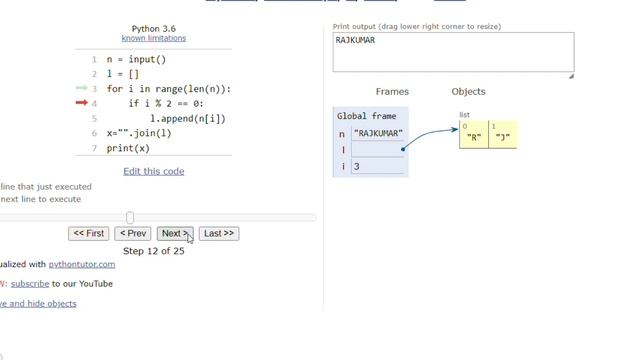This screenshot has width=640, height=360.
Task: Click the Frames column heading
Action: click(x=392, y=91)
